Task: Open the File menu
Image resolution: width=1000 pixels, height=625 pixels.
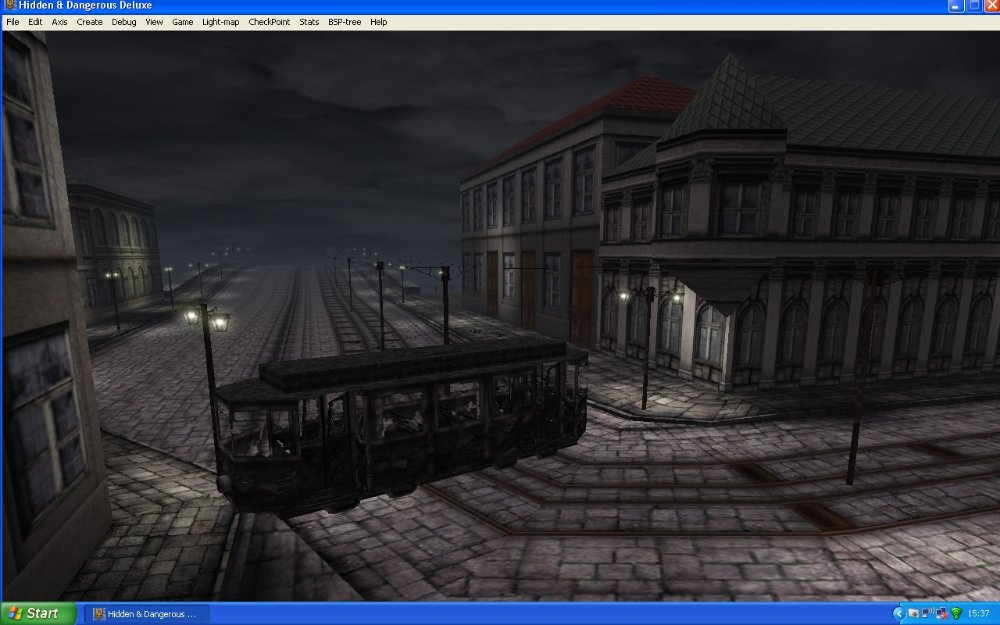Action: (12, 22)
